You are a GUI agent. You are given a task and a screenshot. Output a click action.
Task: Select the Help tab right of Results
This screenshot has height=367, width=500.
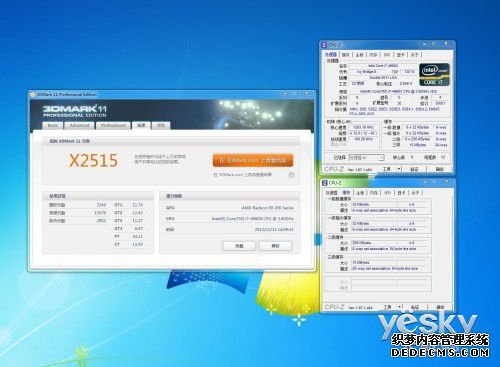point(161,125)
